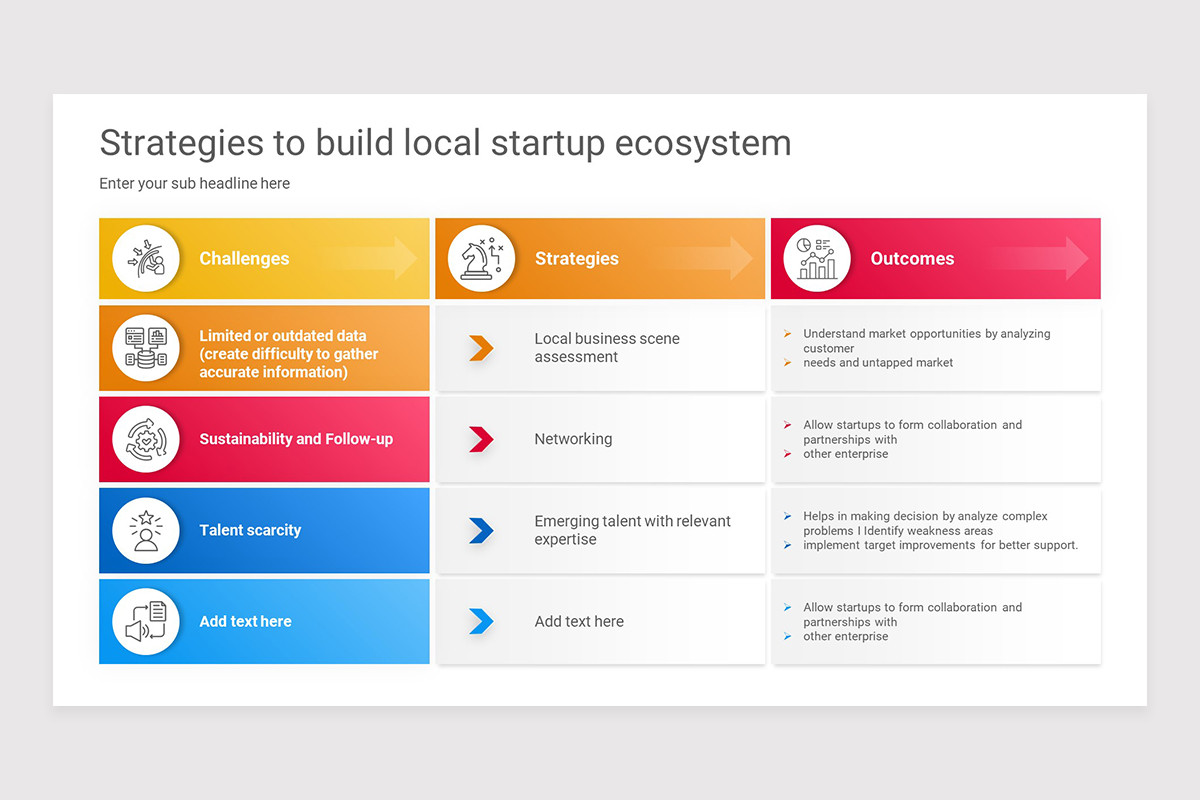Select the needs and untapped market bullet
This screenshot has height=800, width=1200.
pyautogui.click(x=878, y=363)
